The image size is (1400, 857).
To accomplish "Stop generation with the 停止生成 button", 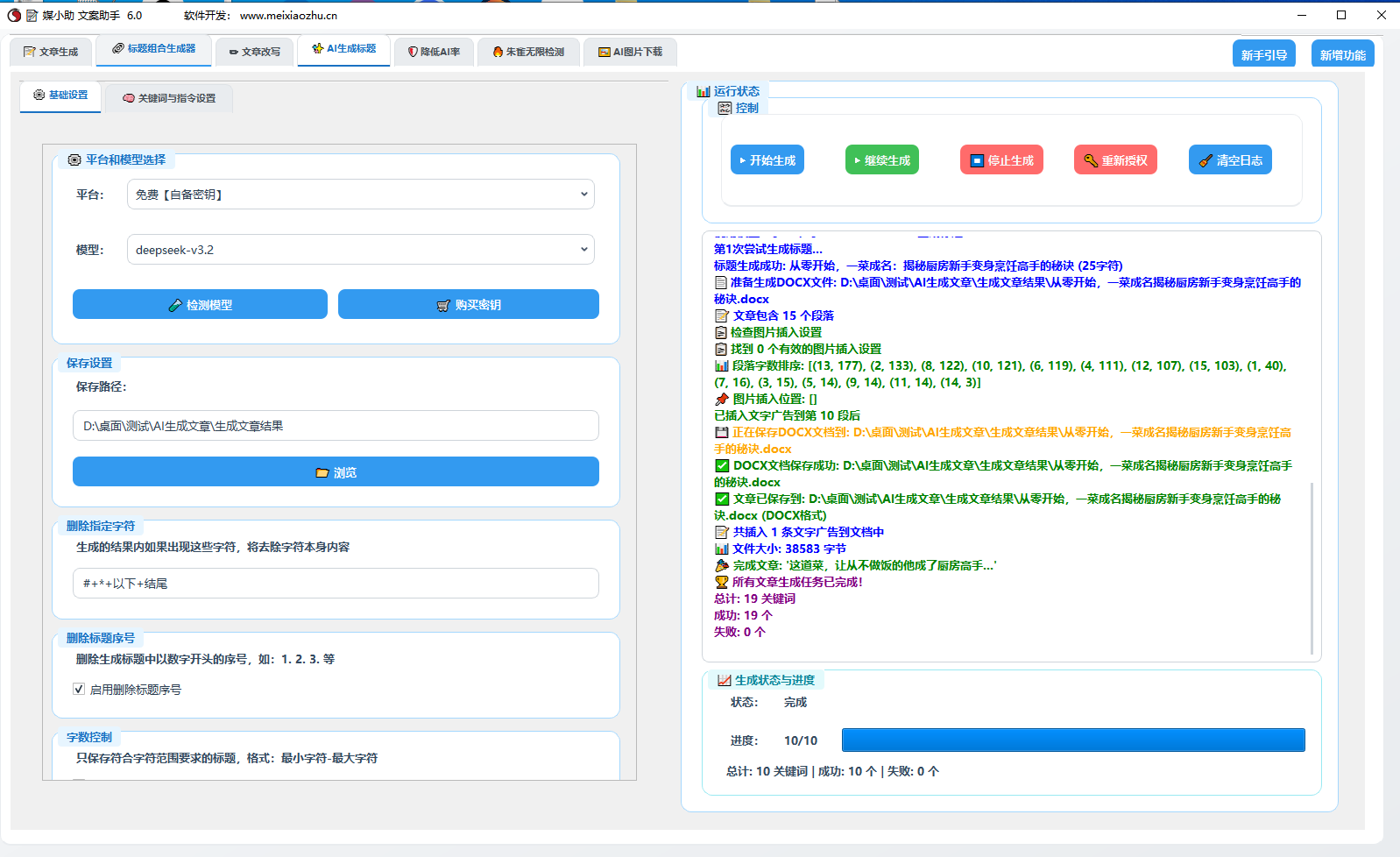I will (x=1001, y=160).
